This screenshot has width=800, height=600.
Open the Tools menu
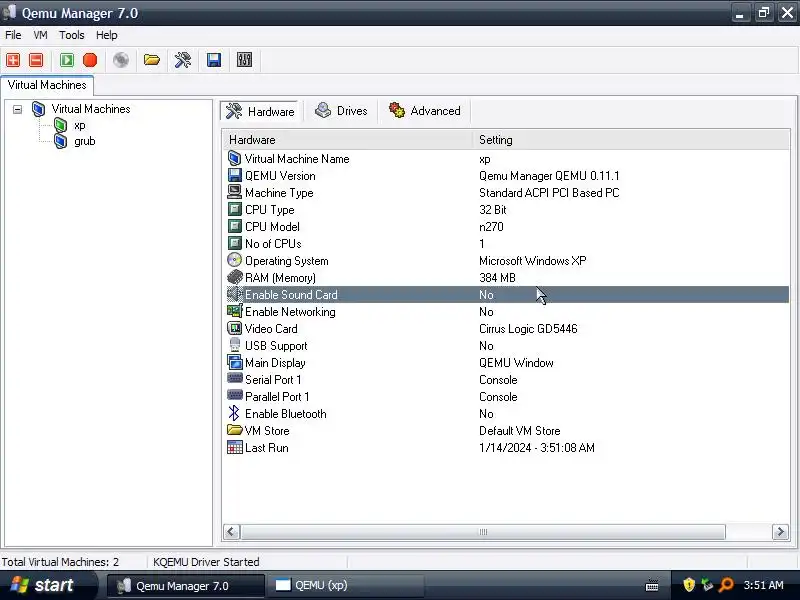(x=71, y=35)
